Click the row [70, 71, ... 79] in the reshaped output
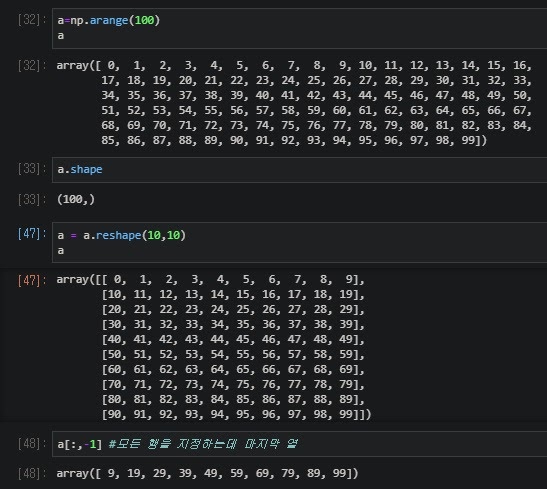This screenshot has height=489, width=547. pyautogui.click(x=233, y=384)
